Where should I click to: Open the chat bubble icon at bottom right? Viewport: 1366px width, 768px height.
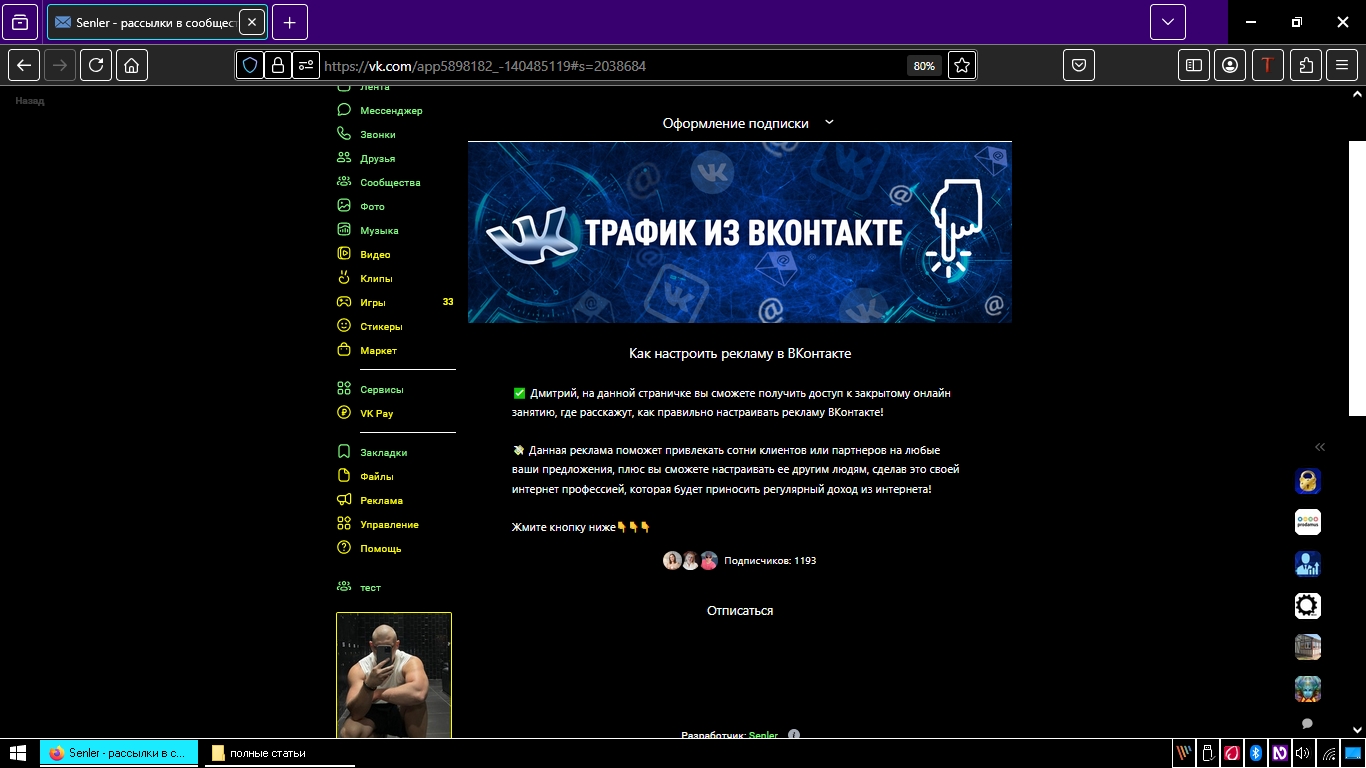pos(1307,723)
